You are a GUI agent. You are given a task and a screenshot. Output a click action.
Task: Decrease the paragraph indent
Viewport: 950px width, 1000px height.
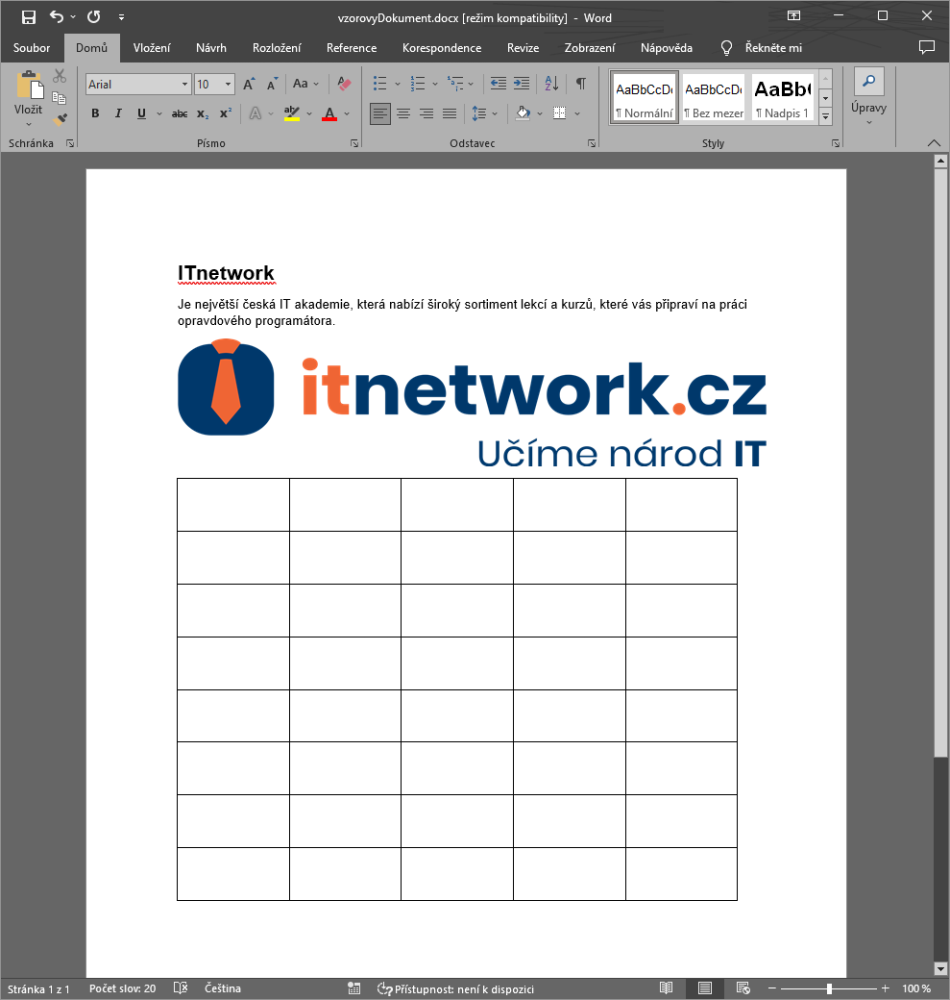498,84
